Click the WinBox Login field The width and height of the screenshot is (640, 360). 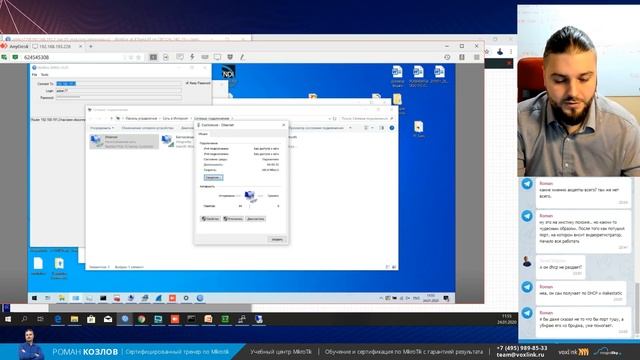click(118, 91)
